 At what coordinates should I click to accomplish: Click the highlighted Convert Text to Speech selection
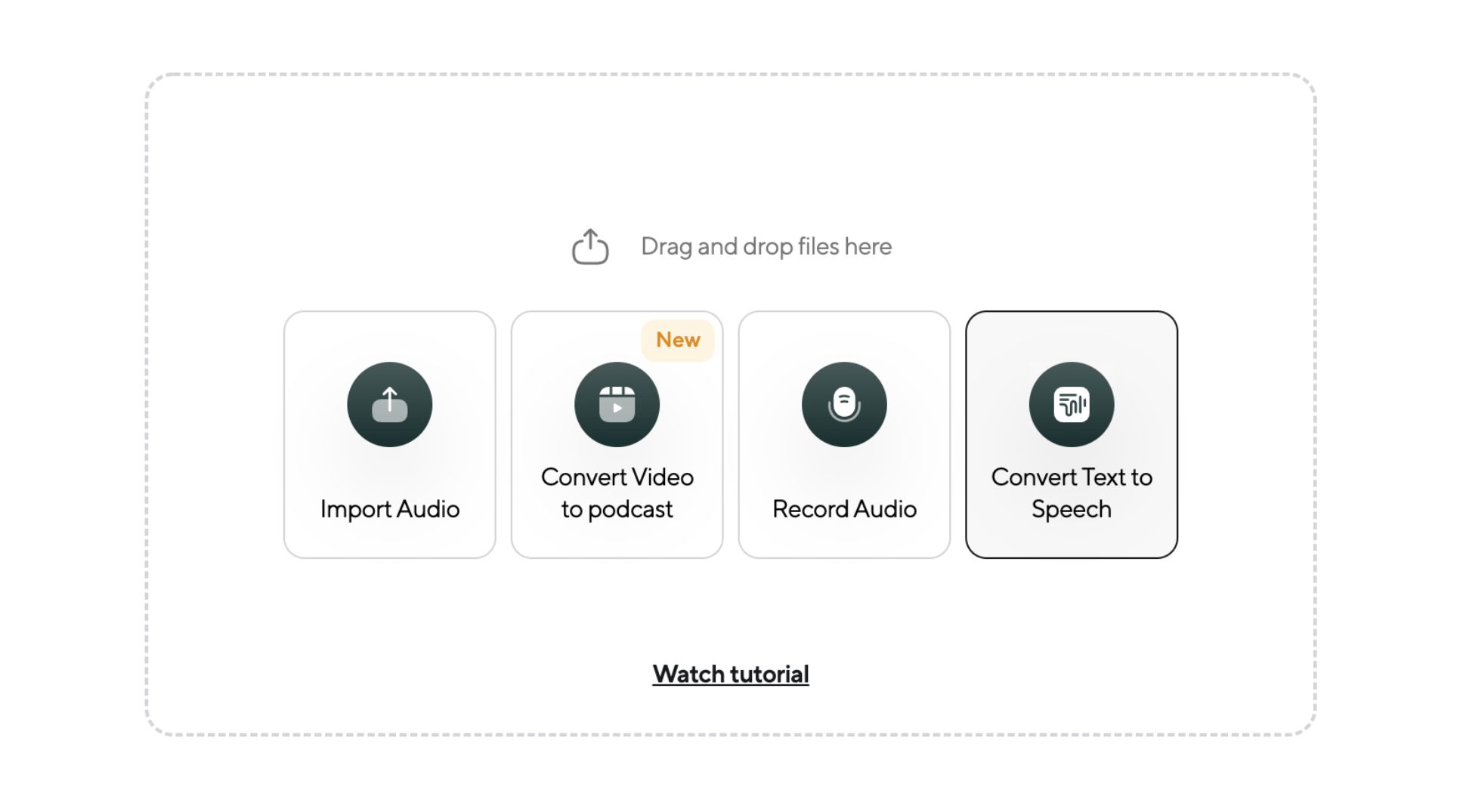pyautogui.click(x=1072, y=433)
